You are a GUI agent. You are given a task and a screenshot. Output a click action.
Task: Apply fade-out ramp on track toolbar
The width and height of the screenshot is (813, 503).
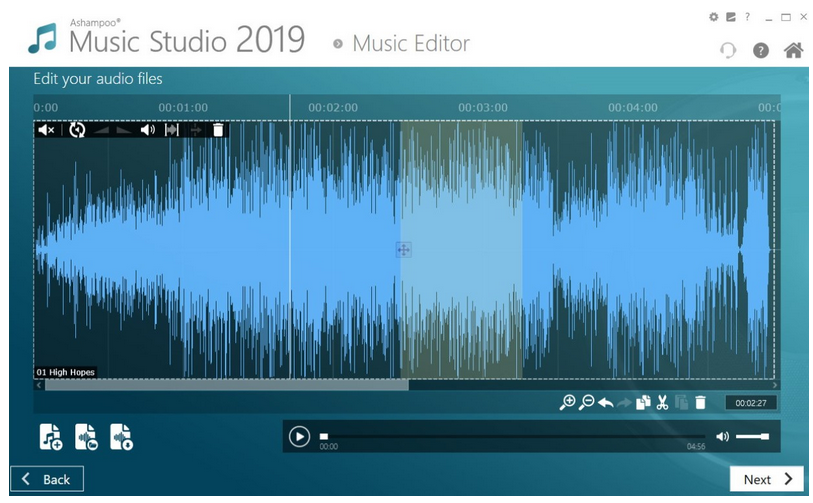point(123,130)
